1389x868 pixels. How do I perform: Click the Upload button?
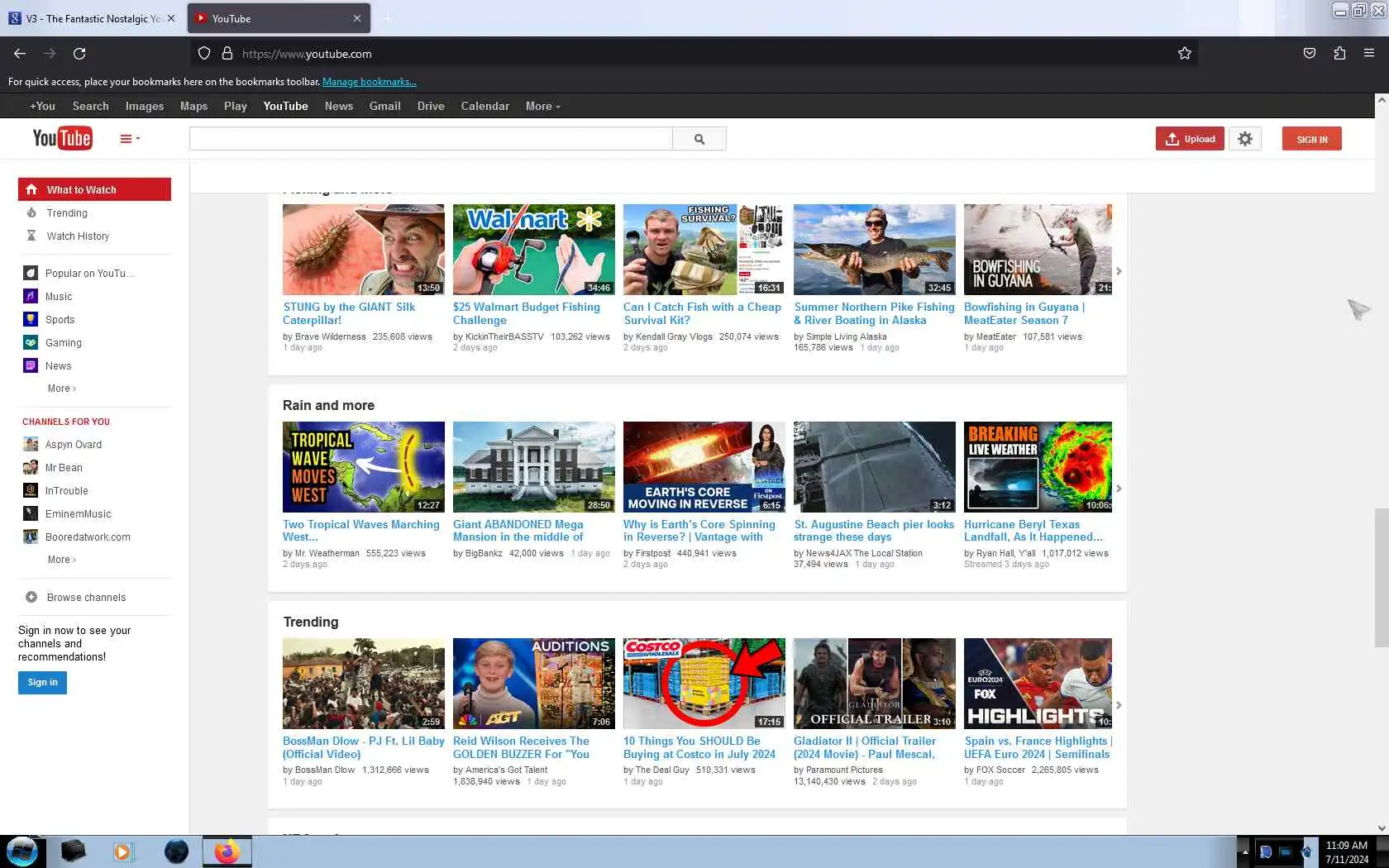click(x=1190, y=139)
